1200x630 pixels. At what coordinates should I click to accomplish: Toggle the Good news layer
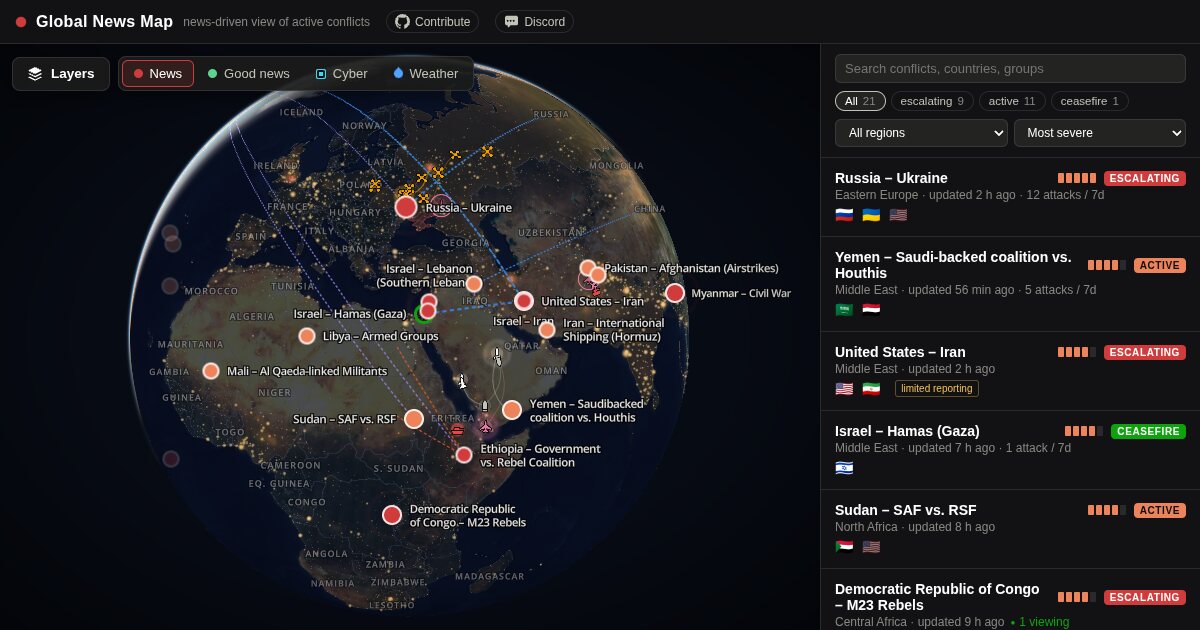248,74
